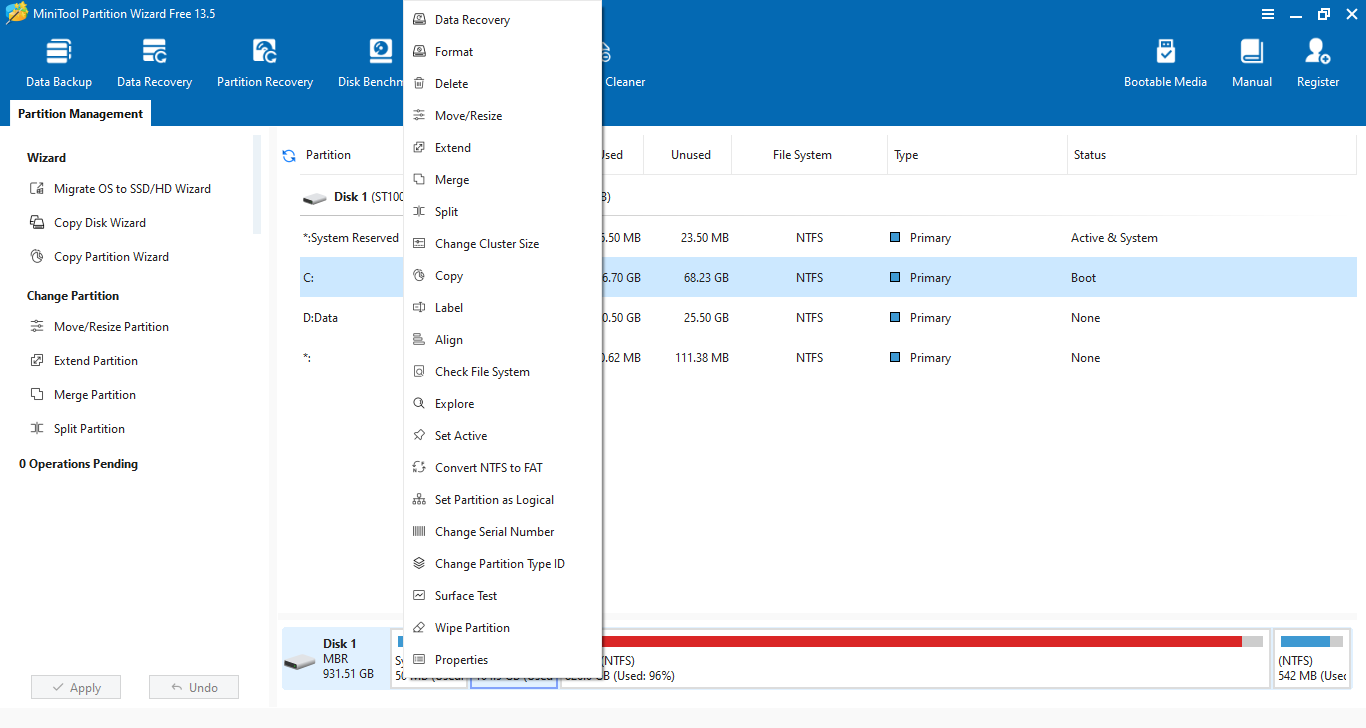
Task: Choose Surface Test menu entry
Action: coord(466,596)
